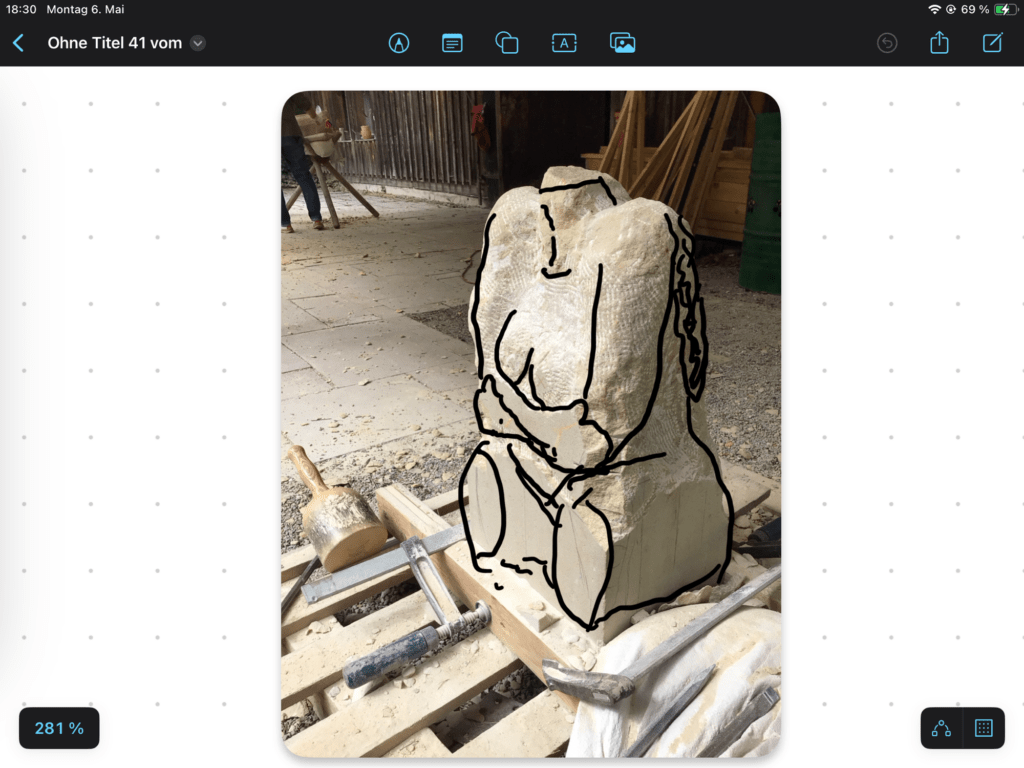Image resolution: width=1024 pixels, height=768 pixels.
Task: Create a new board
Action: [992, 43]
